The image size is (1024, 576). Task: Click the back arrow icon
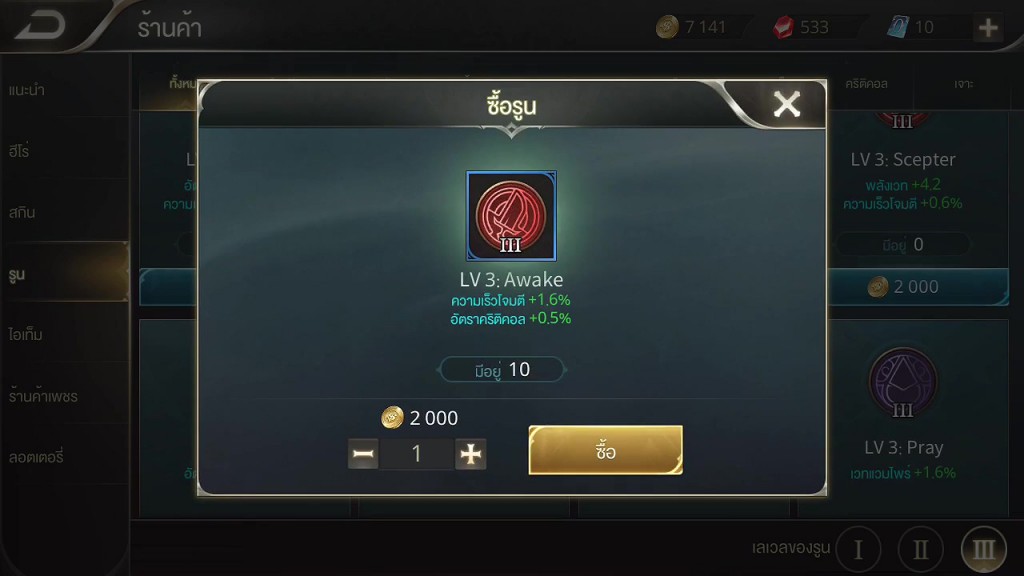tap(40, 26)
